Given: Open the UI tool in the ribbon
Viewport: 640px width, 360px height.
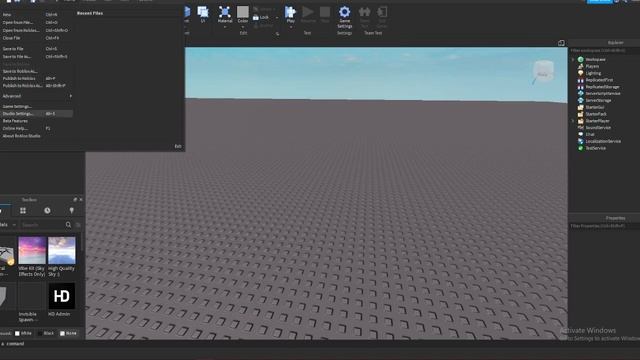Looking at the screenshot, I should (203, 13).
